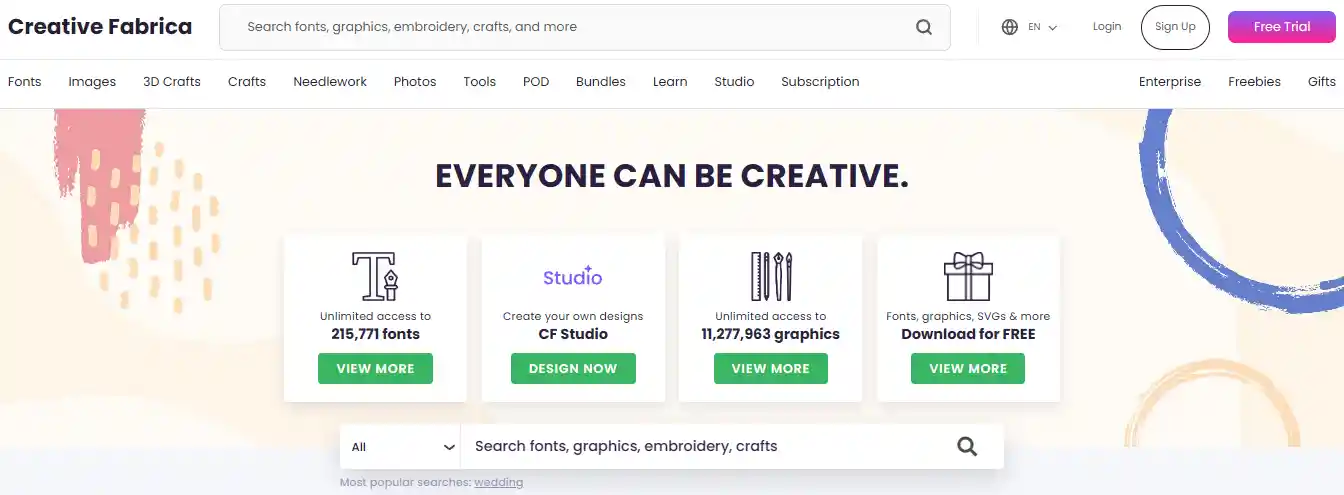This screenshot has height=495, width=1344.
Task: Open the Images menu
Action: (92, 82)
